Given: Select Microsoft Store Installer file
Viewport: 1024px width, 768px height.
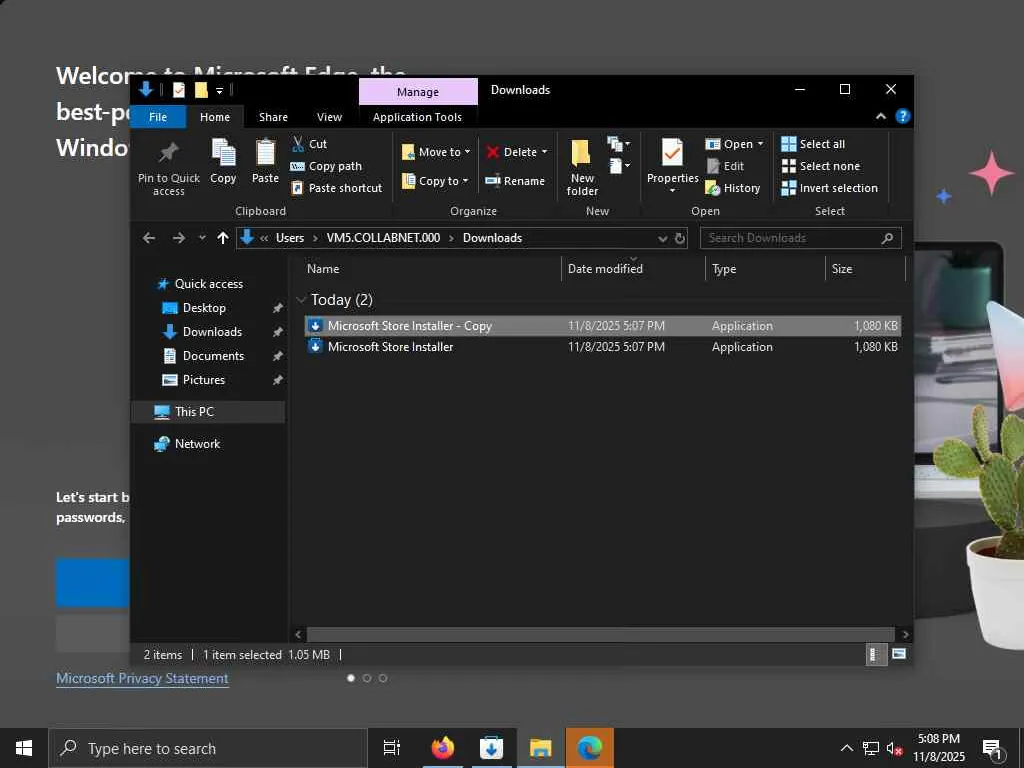Looking at the screenshot, I should click(x=602, y=347).
